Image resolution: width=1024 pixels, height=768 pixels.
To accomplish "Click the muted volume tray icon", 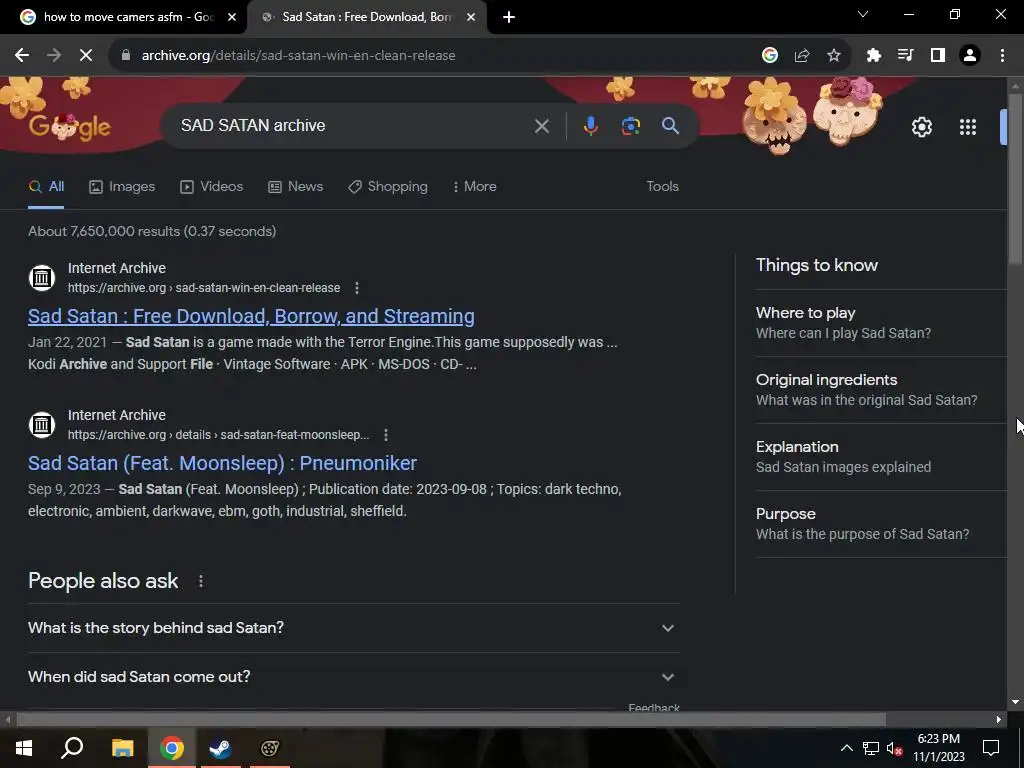I will 895,748.
